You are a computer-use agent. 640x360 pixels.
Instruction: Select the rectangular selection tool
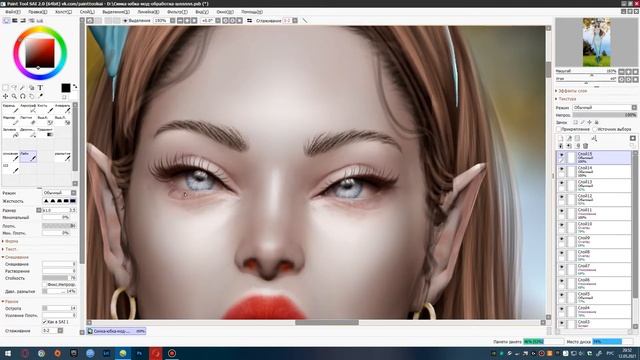tap(5, 88)
